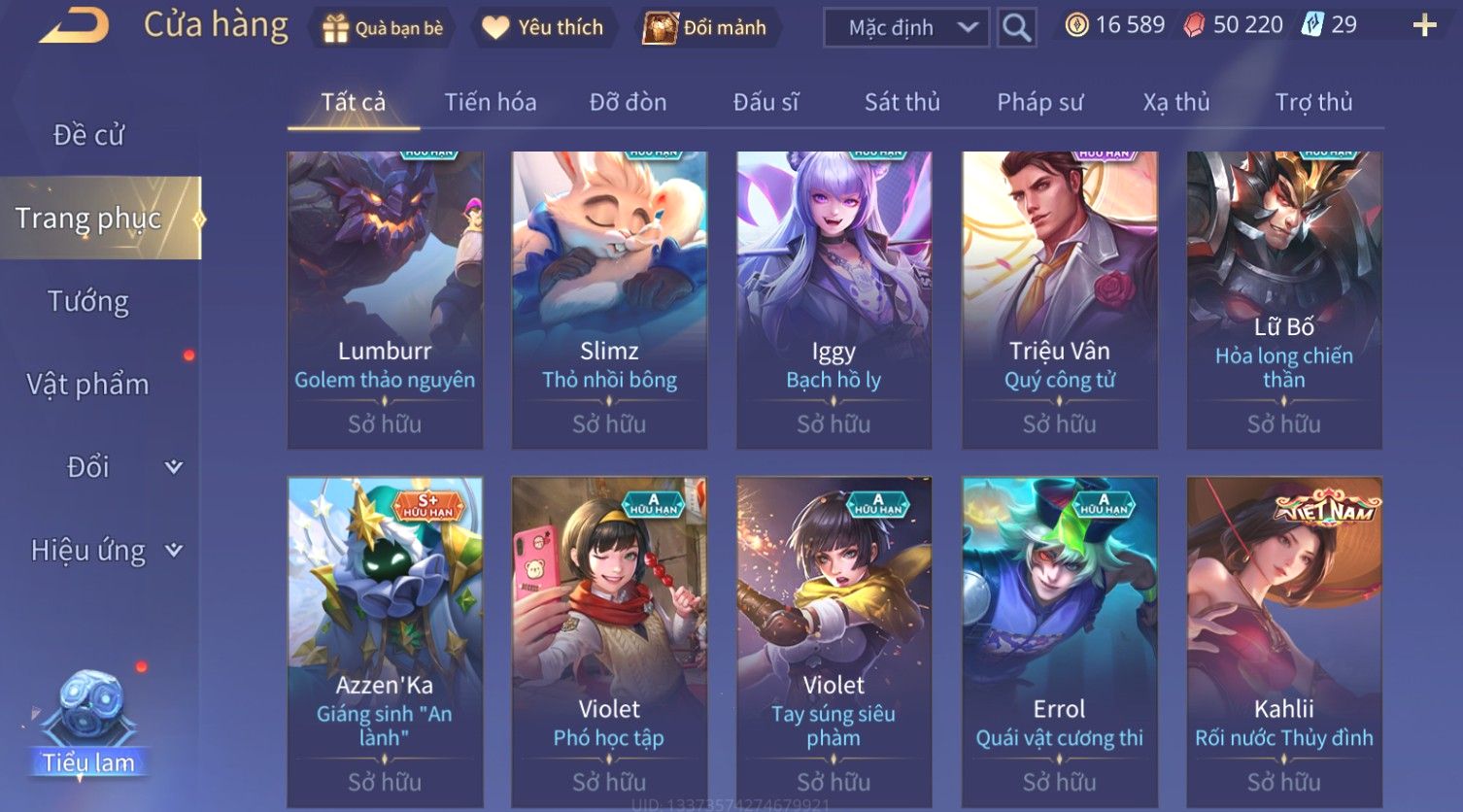The height and width of the screenshot is (812, 1463).
Task: Open Lumburr Golem thảo nguyên skin card
Action: pos(385,299)
